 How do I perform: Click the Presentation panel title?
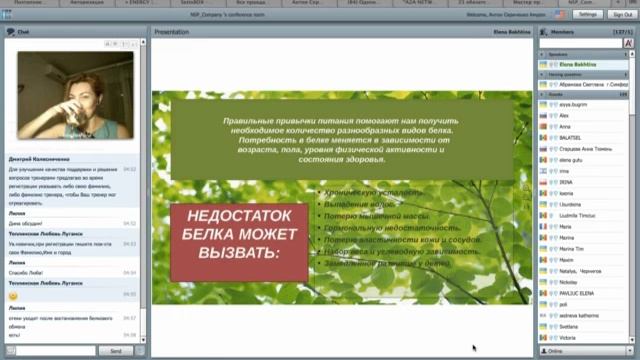coord(171,32)
